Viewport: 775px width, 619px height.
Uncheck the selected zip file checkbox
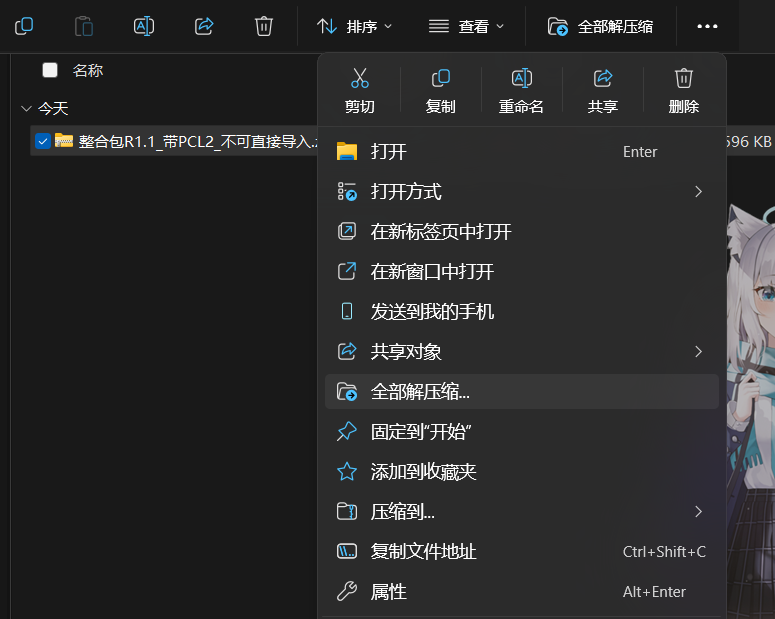pos(42,141)
